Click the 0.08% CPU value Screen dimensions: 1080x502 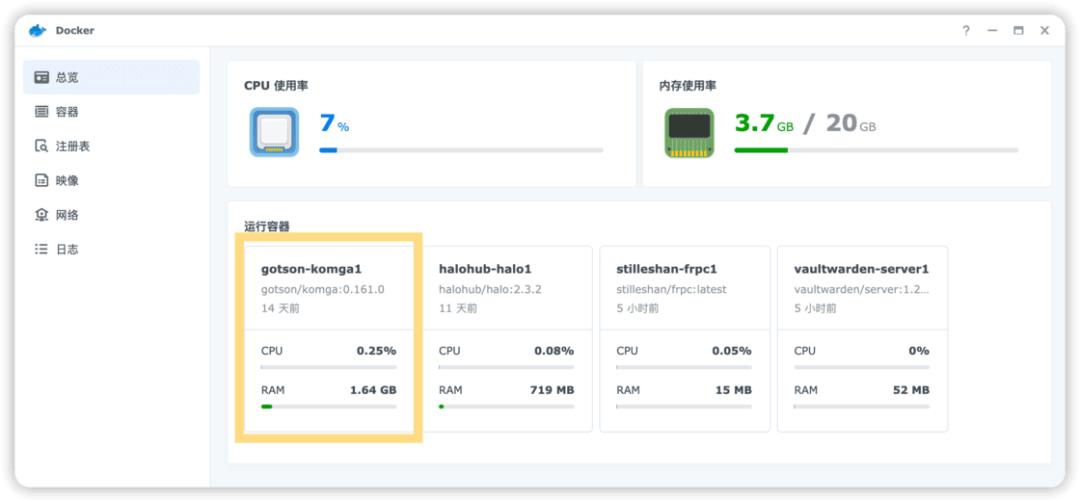click(x=554, y=351)
